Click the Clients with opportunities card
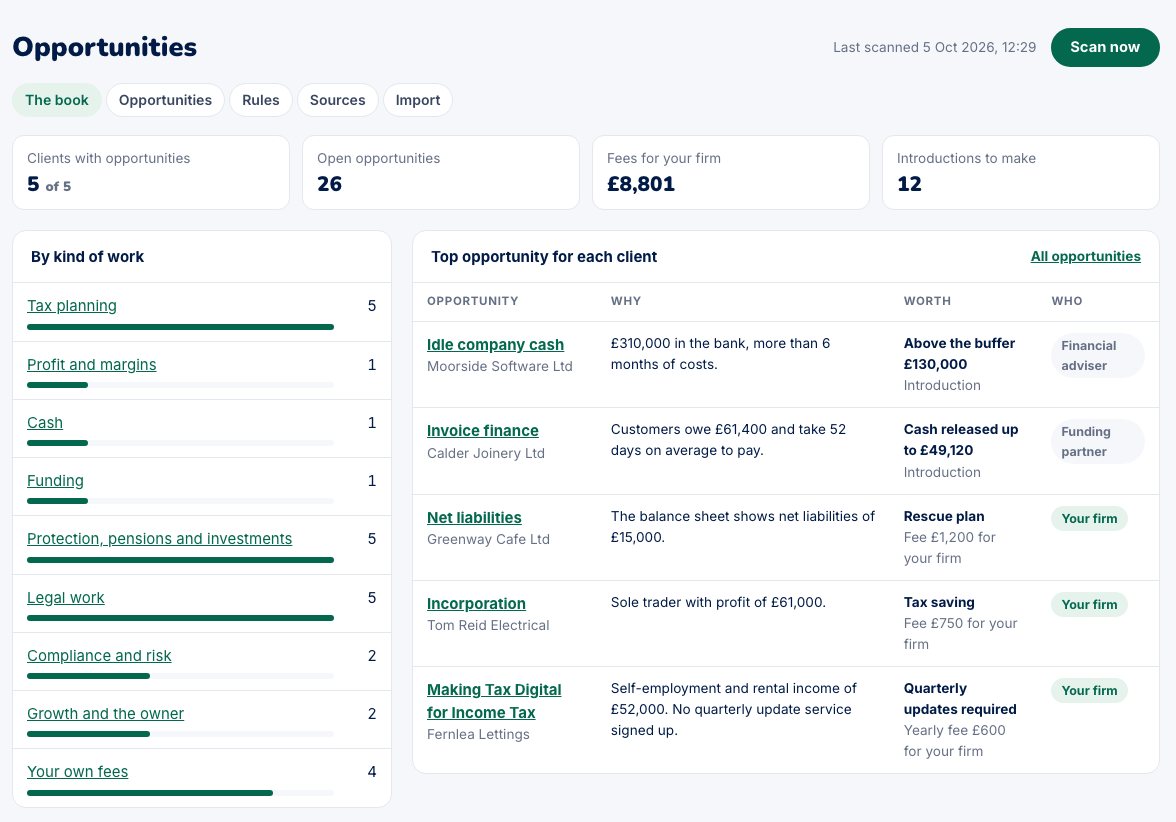The width and height of the screenshot is (1176, 822). 151,172
